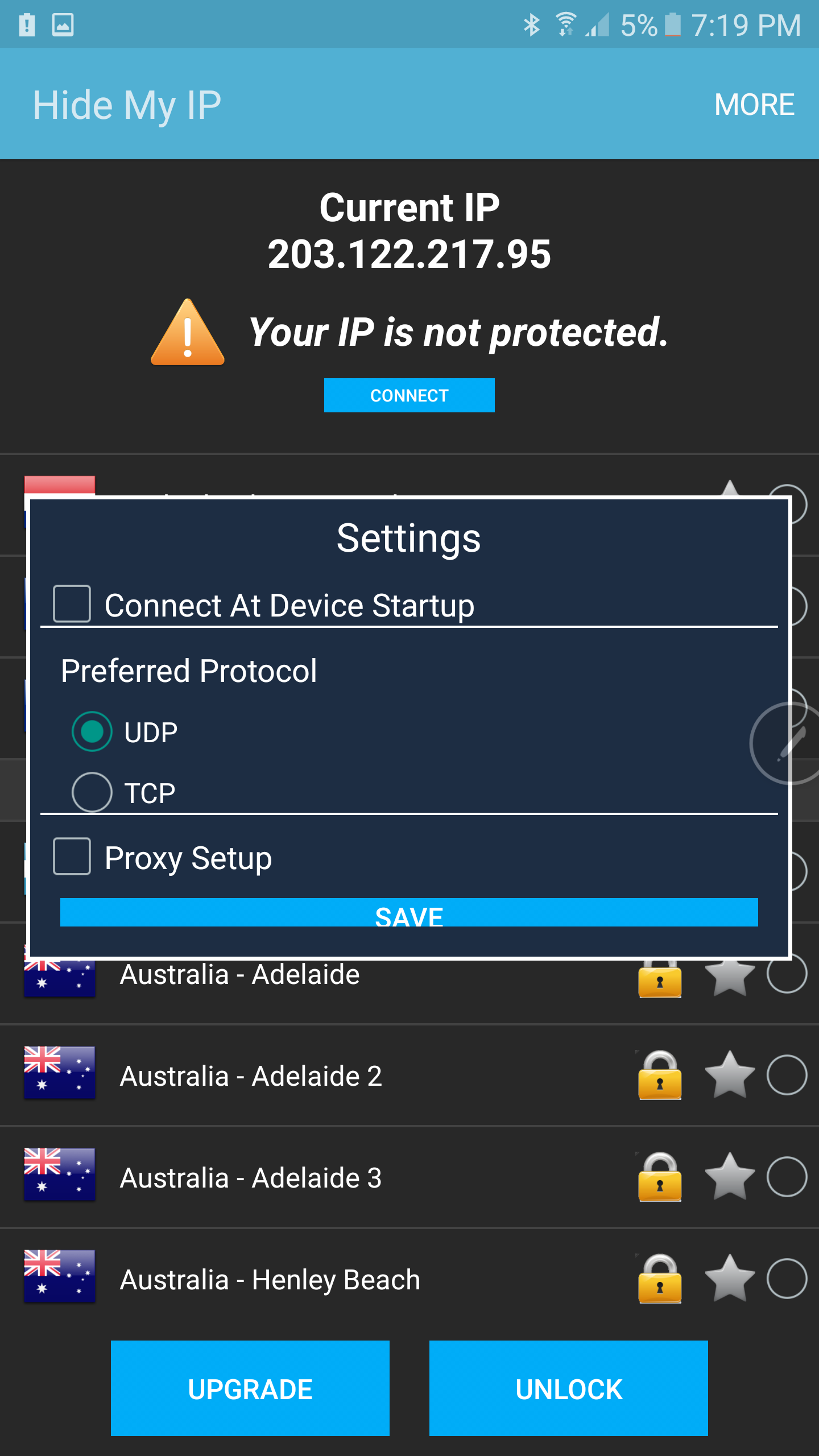Tap the CONNECT button

coord(409,395)
